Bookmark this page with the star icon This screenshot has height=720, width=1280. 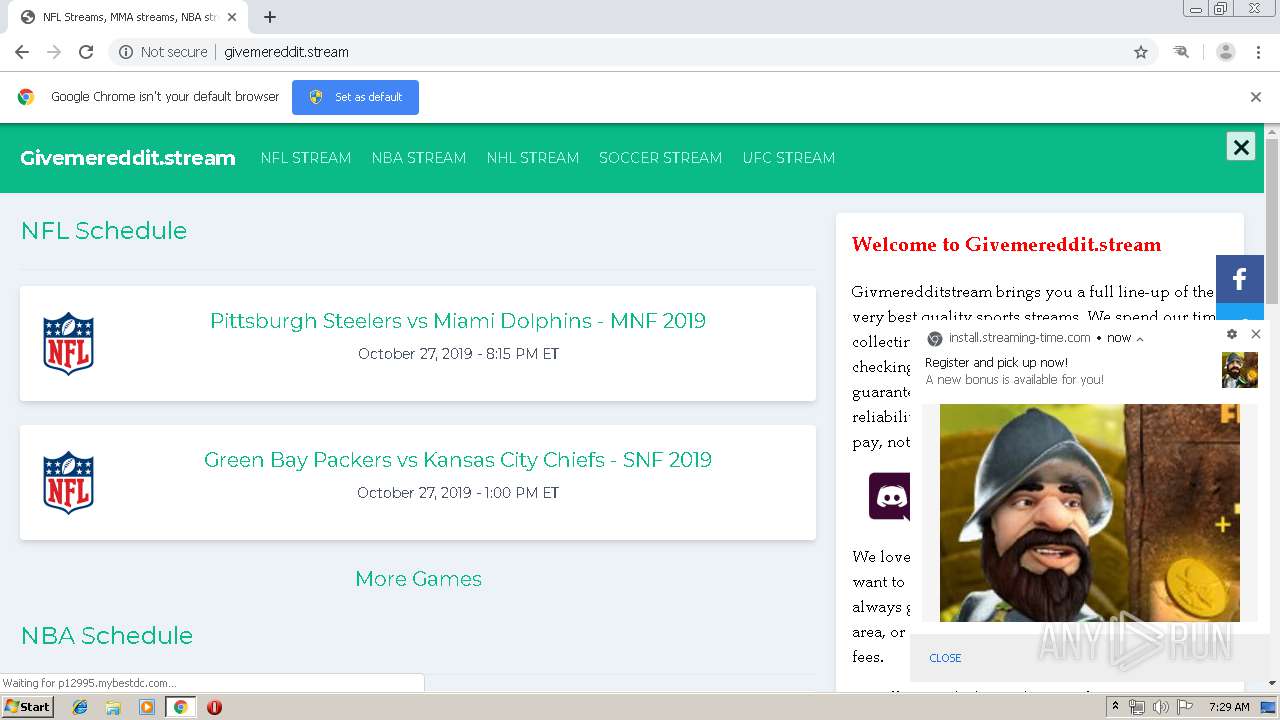point(1141,52)
